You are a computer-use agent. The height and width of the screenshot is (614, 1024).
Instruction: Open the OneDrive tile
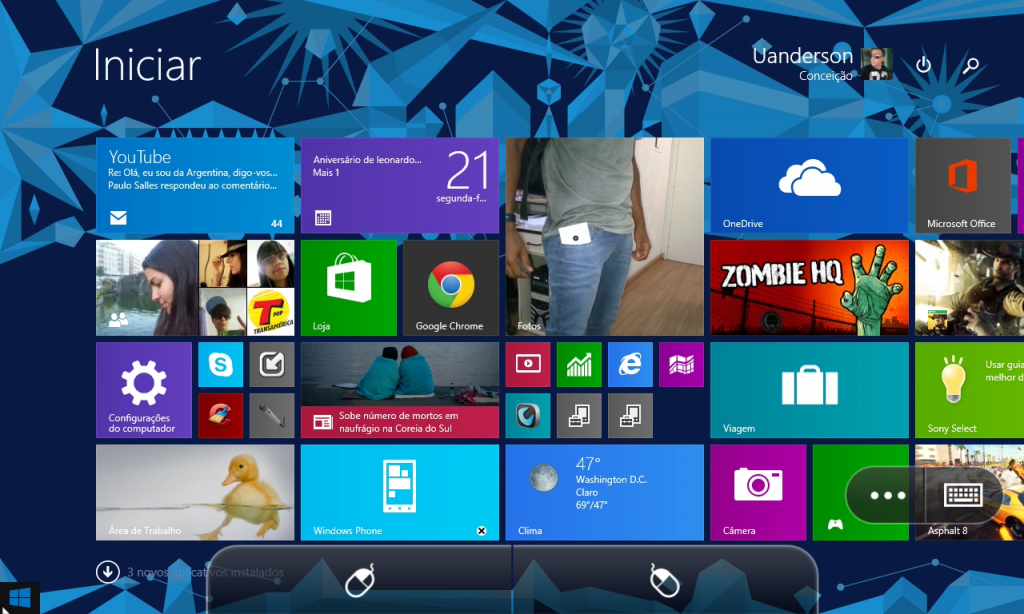pyautogui.click(x=808, y=185)
